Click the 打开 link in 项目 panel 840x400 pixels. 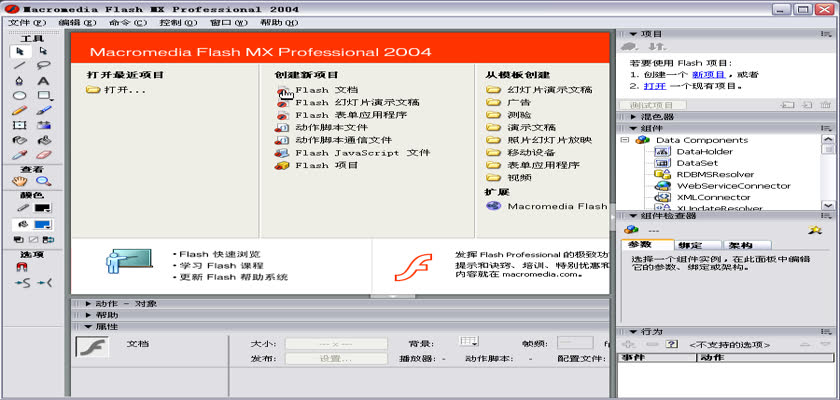pyautogui.click(x=655, y=86)
